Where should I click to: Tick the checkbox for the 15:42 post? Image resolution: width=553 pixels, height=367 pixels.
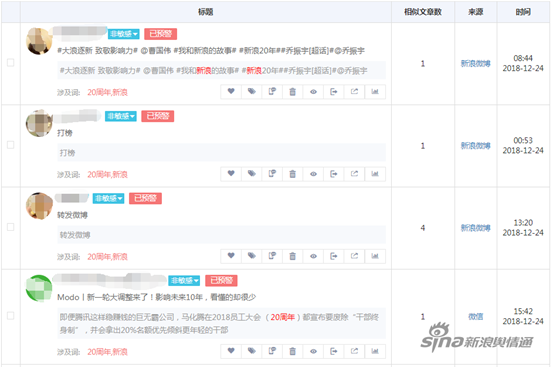point(11,316)
